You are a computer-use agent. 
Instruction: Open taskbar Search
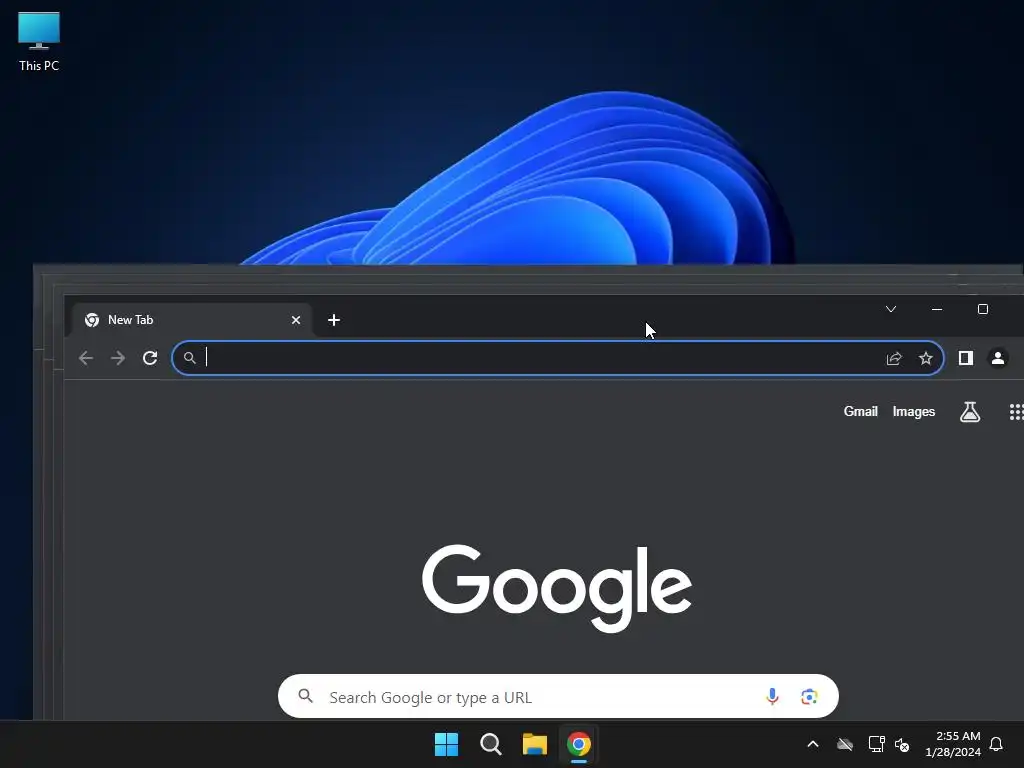pyautogui.click(x=490, y=744)
